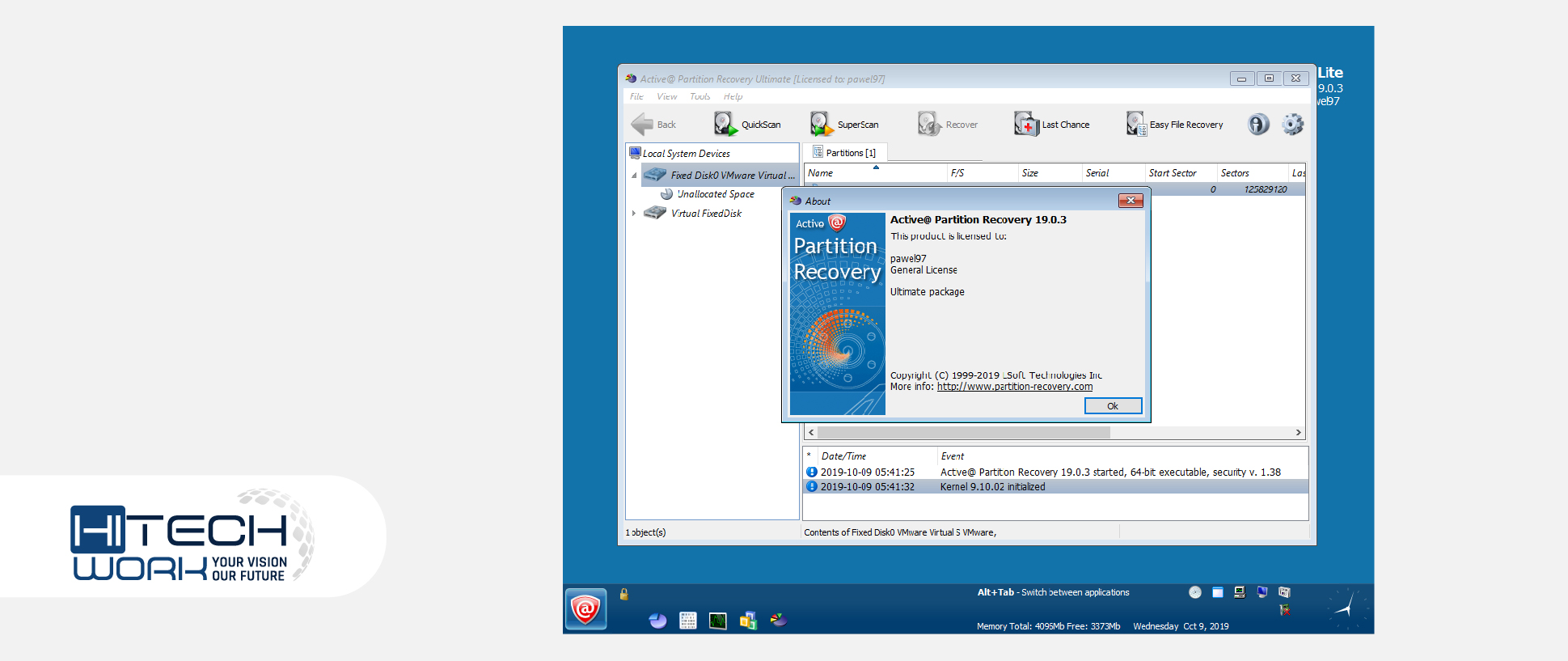Select the 05:41:25 log entry

[x=1055, y=472]
